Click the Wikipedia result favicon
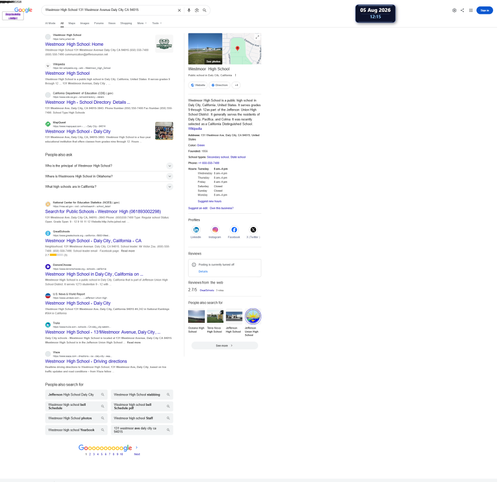 [48, 66]
